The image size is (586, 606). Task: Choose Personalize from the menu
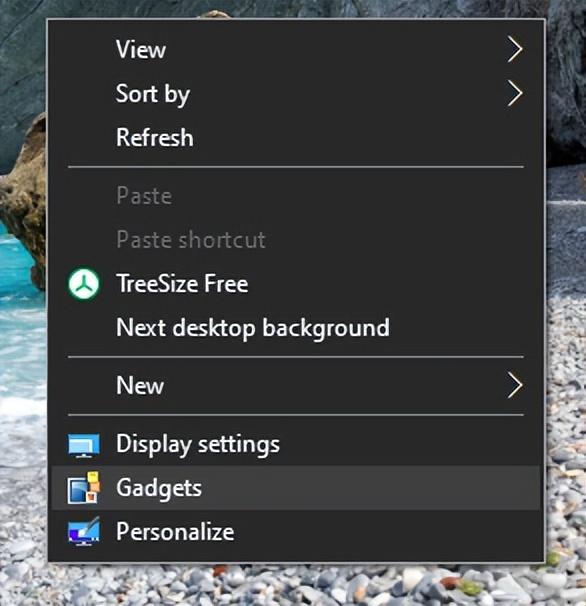(296, 532)
